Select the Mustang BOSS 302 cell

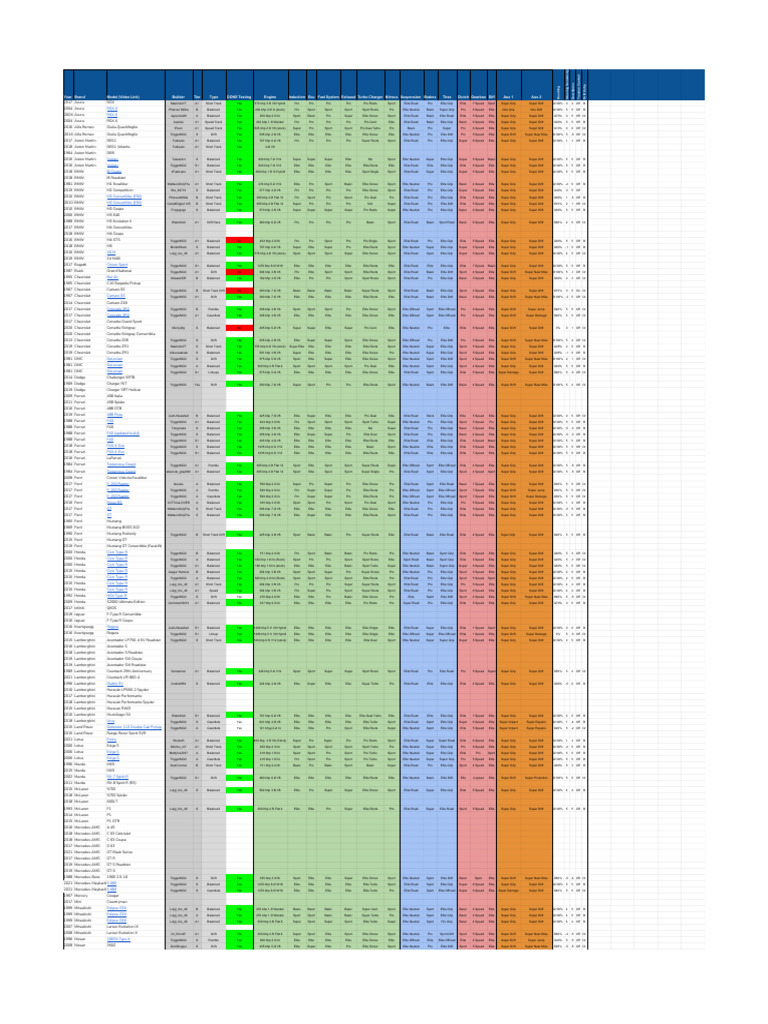pos(135,527)
